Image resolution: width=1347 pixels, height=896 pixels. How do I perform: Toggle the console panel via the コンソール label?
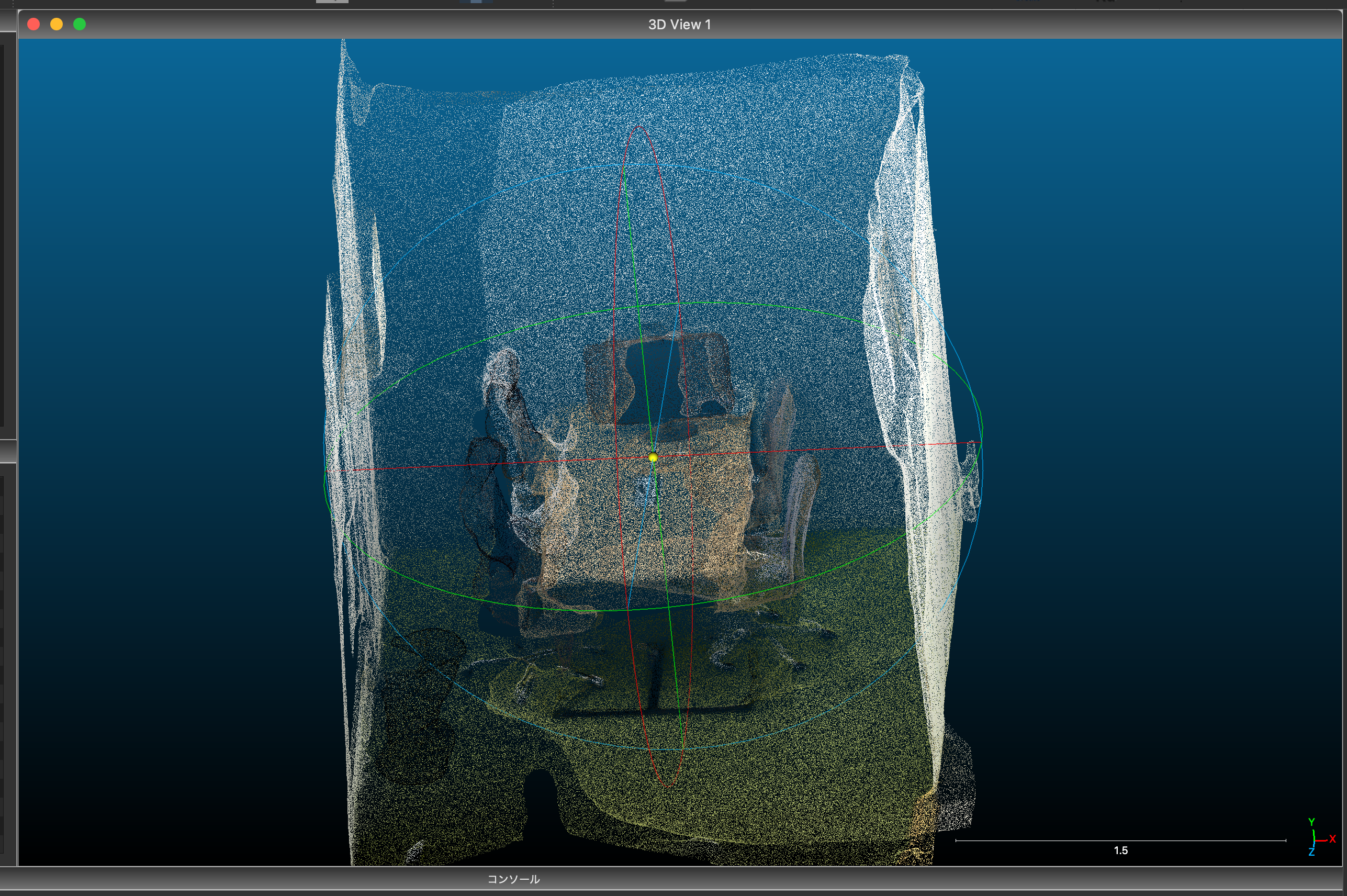(x=513, y=879)
